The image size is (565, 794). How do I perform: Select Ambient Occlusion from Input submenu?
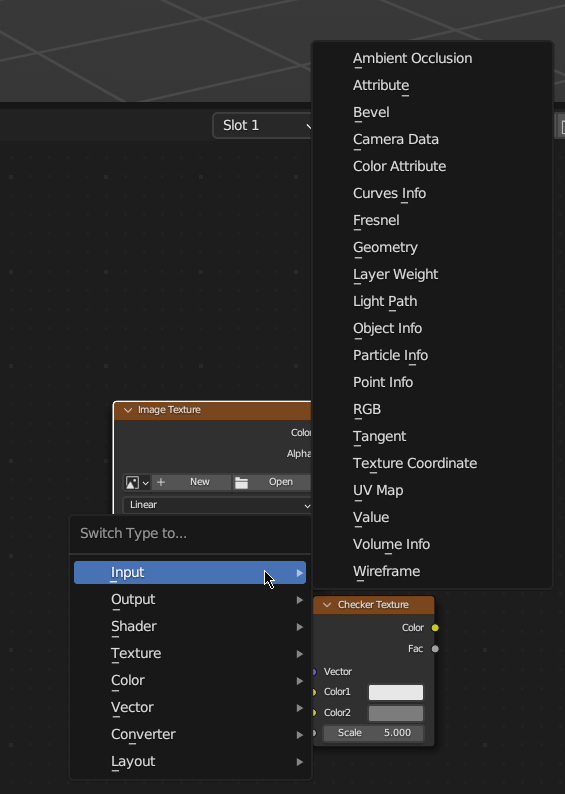(433, 58)
